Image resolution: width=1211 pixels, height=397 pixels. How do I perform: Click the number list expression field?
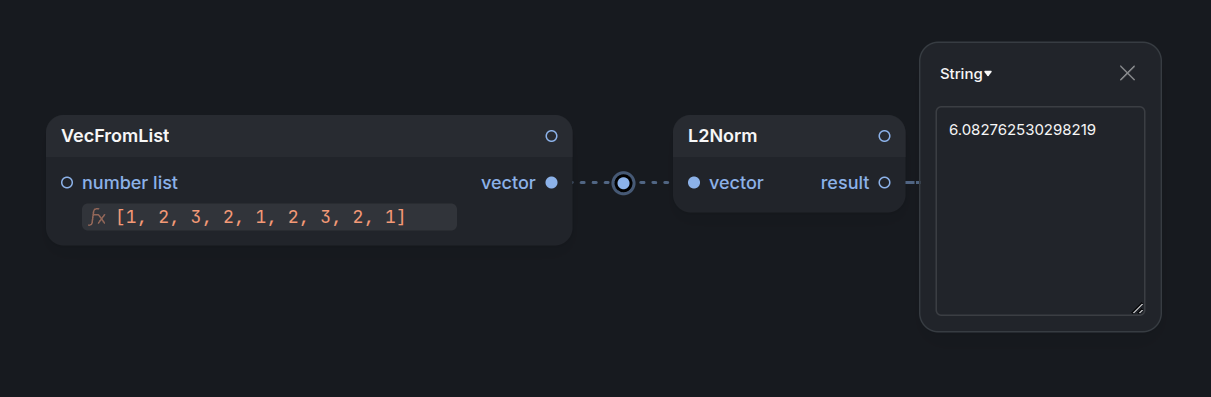(269, 217)
